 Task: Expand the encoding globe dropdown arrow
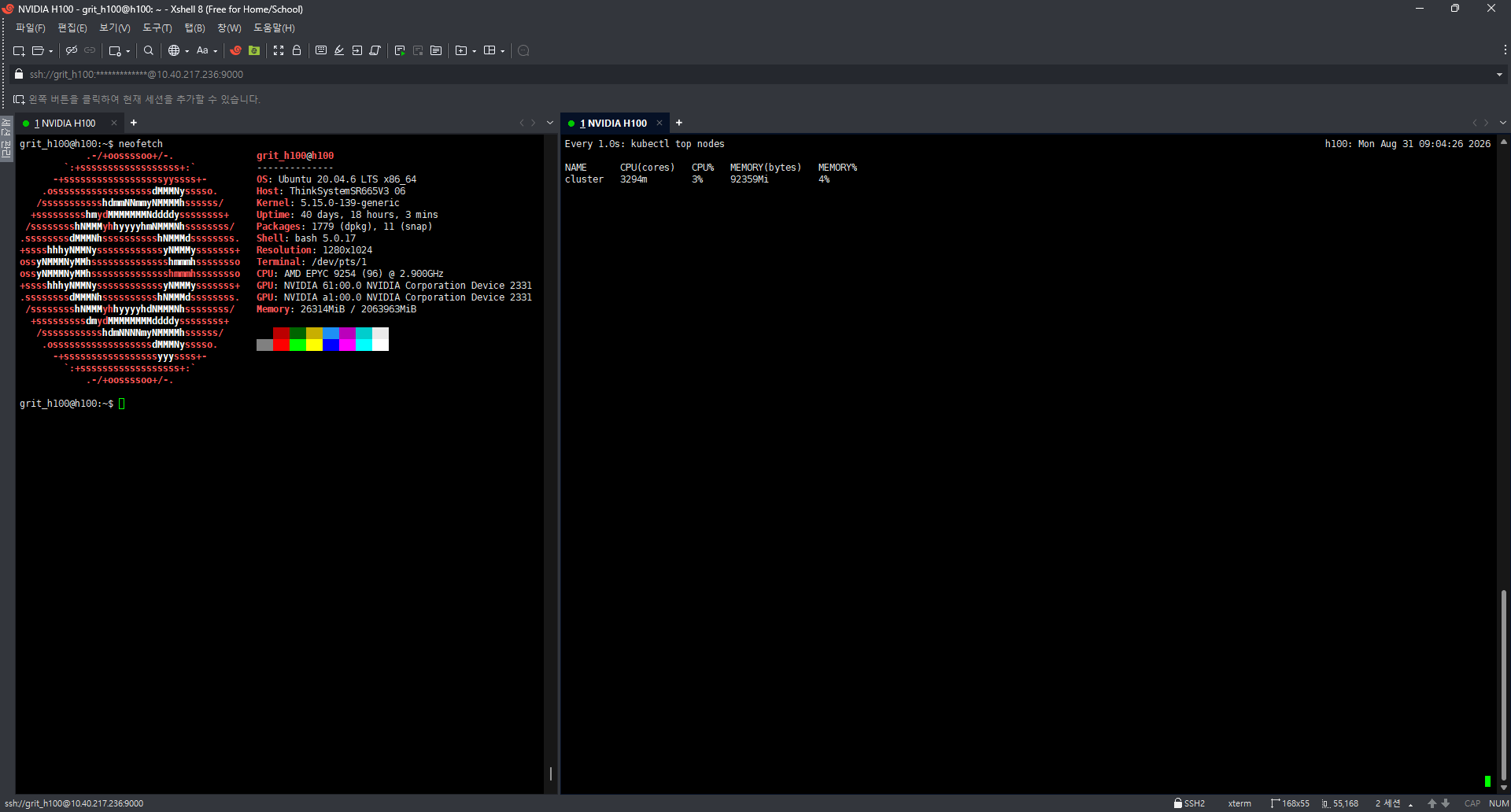click(x=187, y=51)
